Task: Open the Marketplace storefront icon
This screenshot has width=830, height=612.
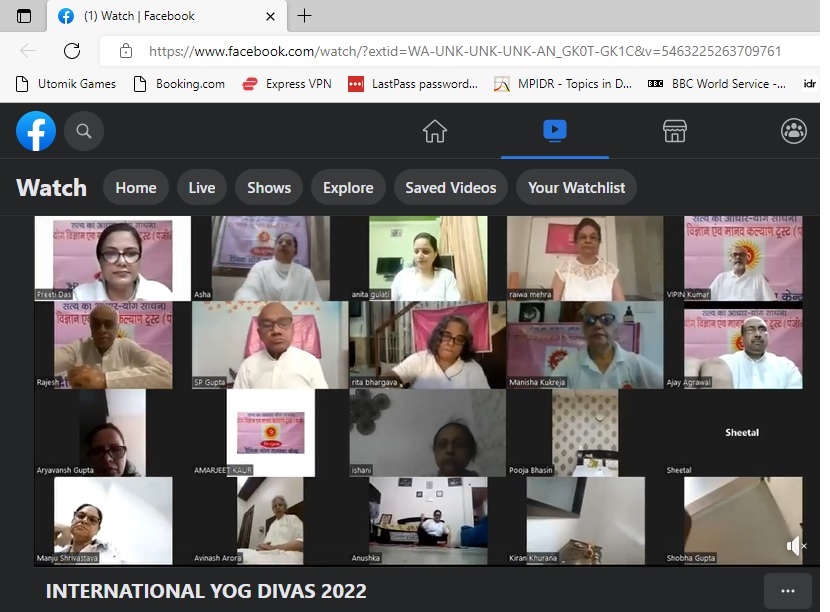Action: (675, 131)
